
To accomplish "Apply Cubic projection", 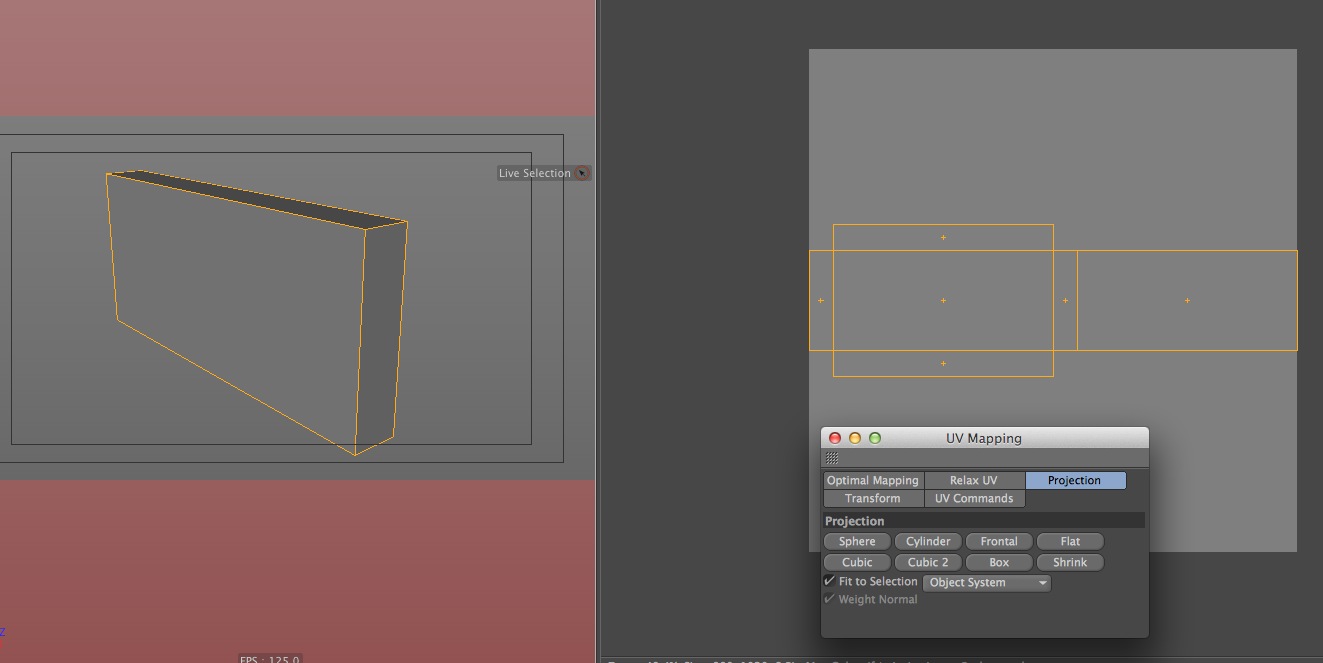I will pos(857,563).
